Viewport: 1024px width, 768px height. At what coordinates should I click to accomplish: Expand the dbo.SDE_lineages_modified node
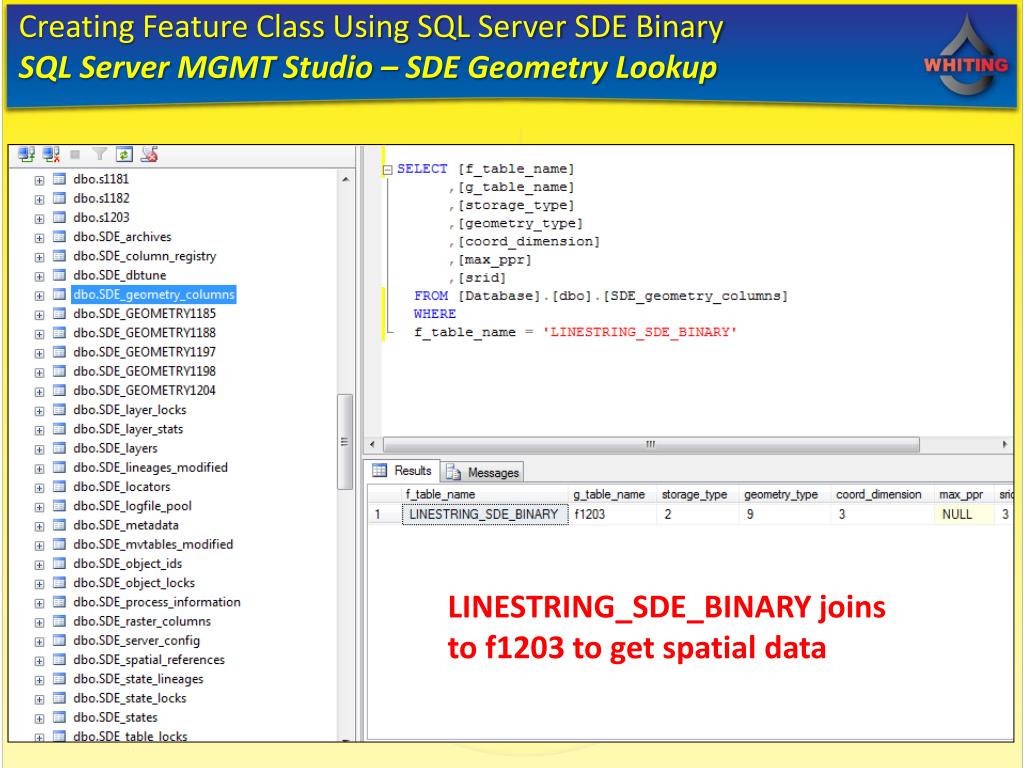click(39, 469)
